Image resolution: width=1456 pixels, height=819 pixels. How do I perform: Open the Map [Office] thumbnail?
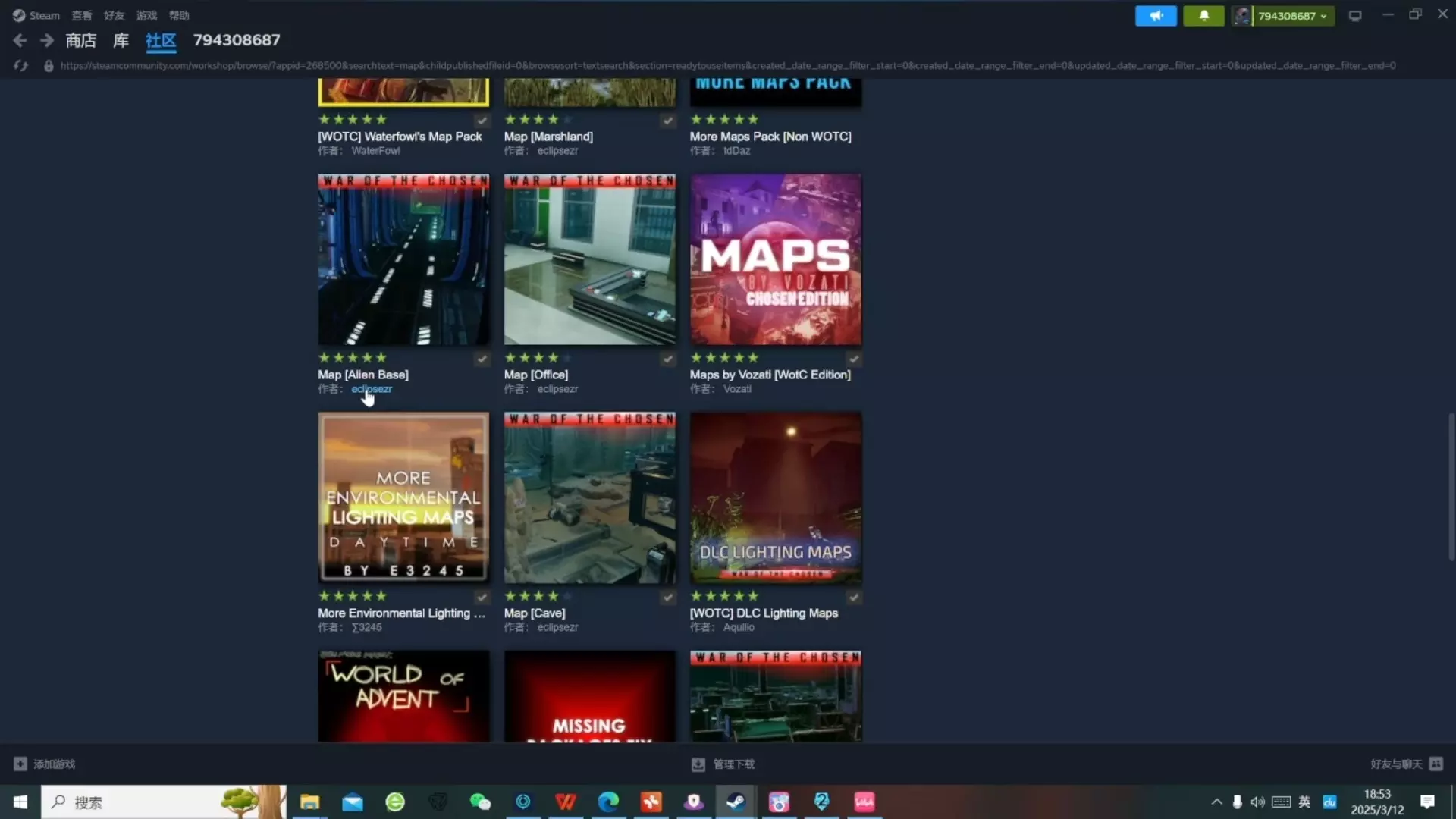click(590, 259)
